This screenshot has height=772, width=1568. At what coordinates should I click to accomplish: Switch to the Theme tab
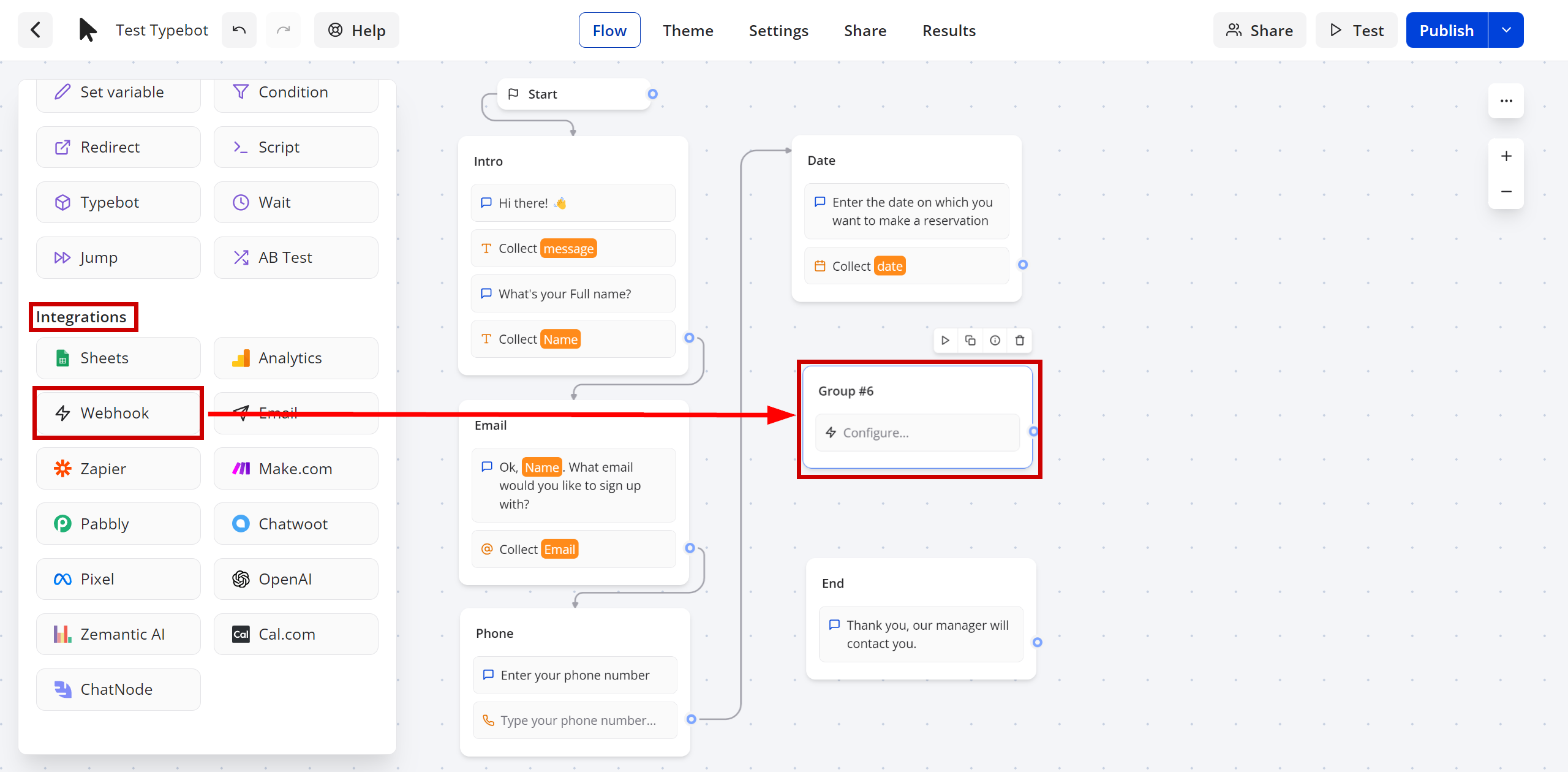pyautogui.click(x=688, y=30)
